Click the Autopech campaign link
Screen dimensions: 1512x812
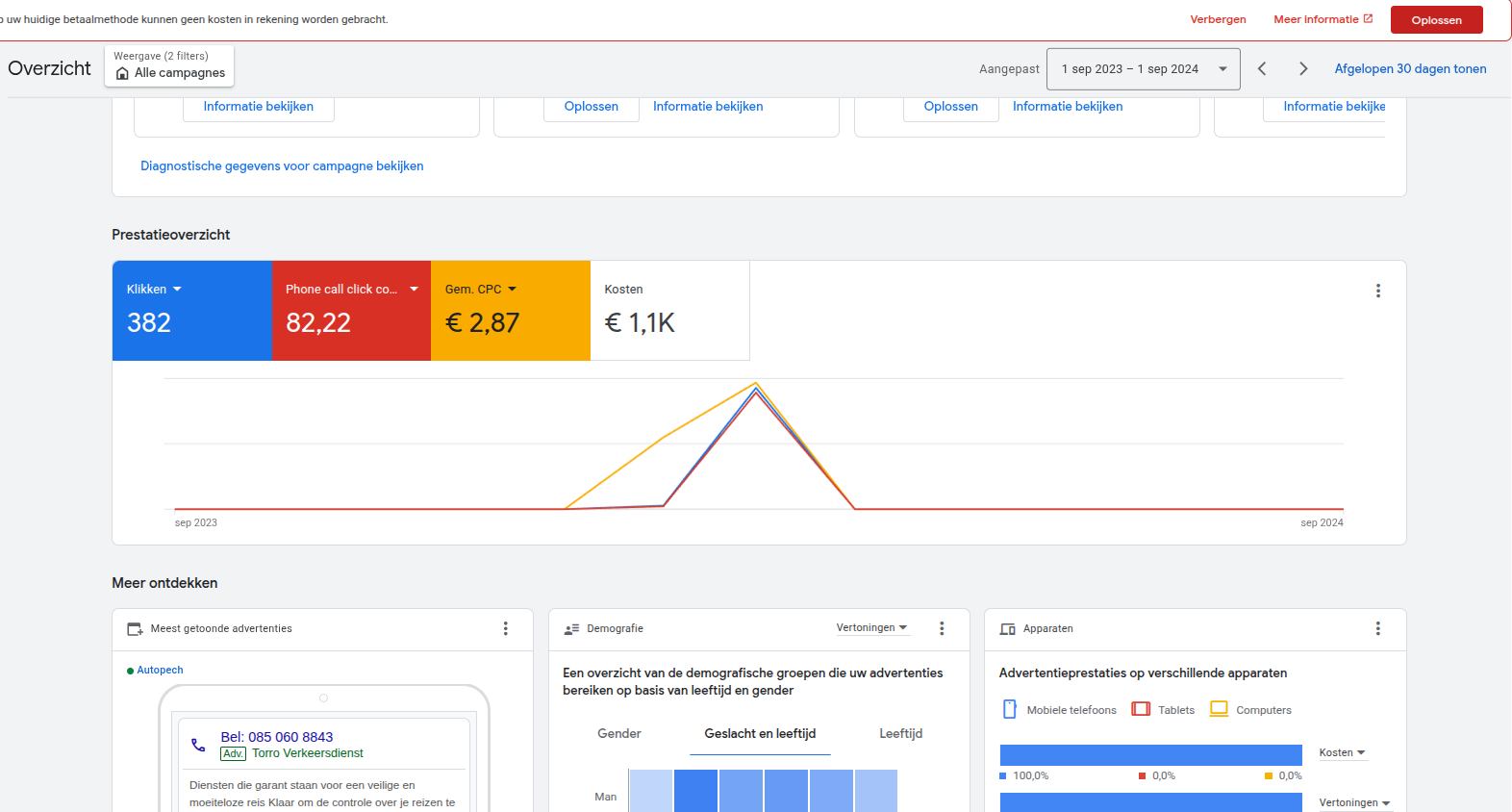(160, 670)
